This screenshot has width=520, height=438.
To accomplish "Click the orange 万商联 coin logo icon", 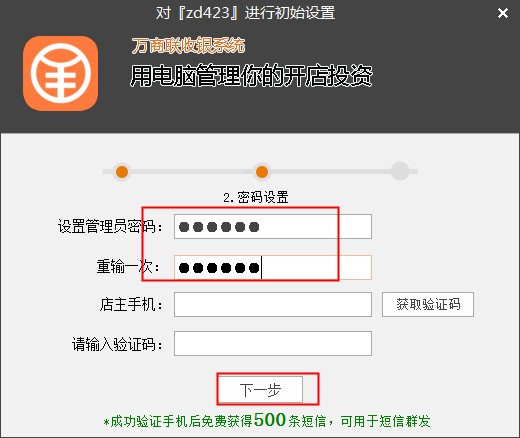I will pyautogui.click(x=61, y=74).
